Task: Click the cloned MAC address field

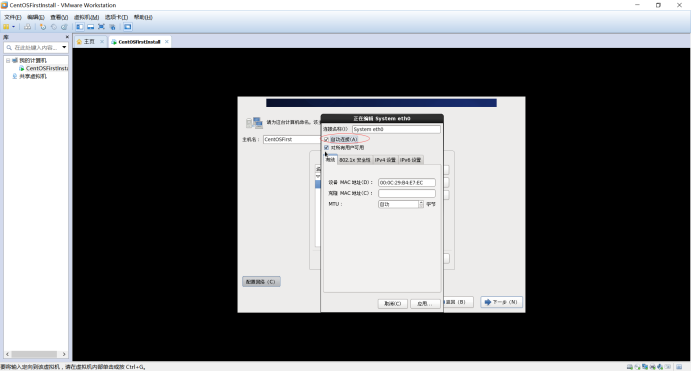Action: tap(406, 194)
